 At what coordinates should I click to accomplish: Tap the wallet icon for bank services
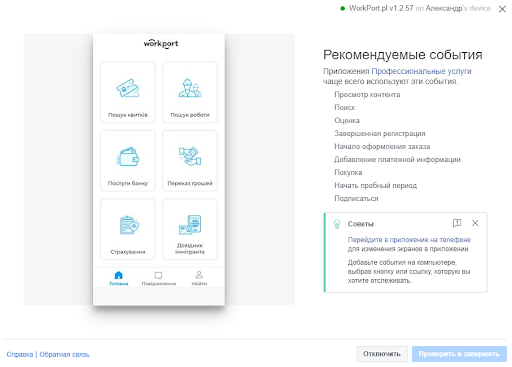[128, 157]
